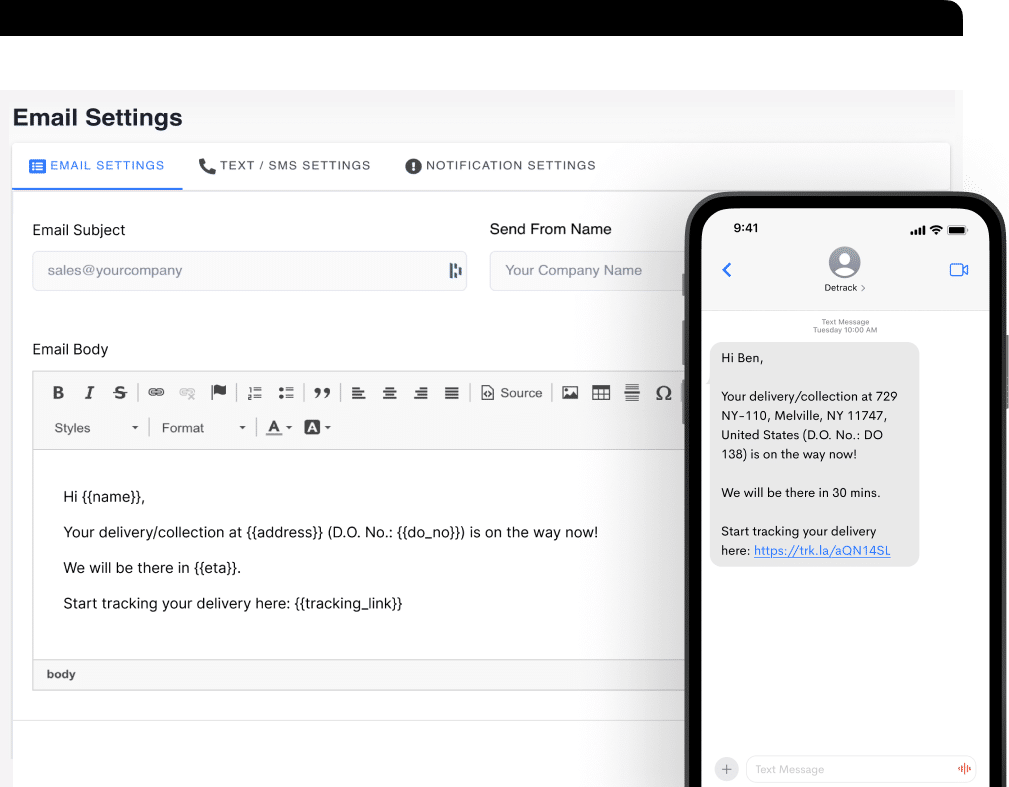The image size is (1009, 787).
Task: Center align the email body text
Action: [x=390, y=393]
